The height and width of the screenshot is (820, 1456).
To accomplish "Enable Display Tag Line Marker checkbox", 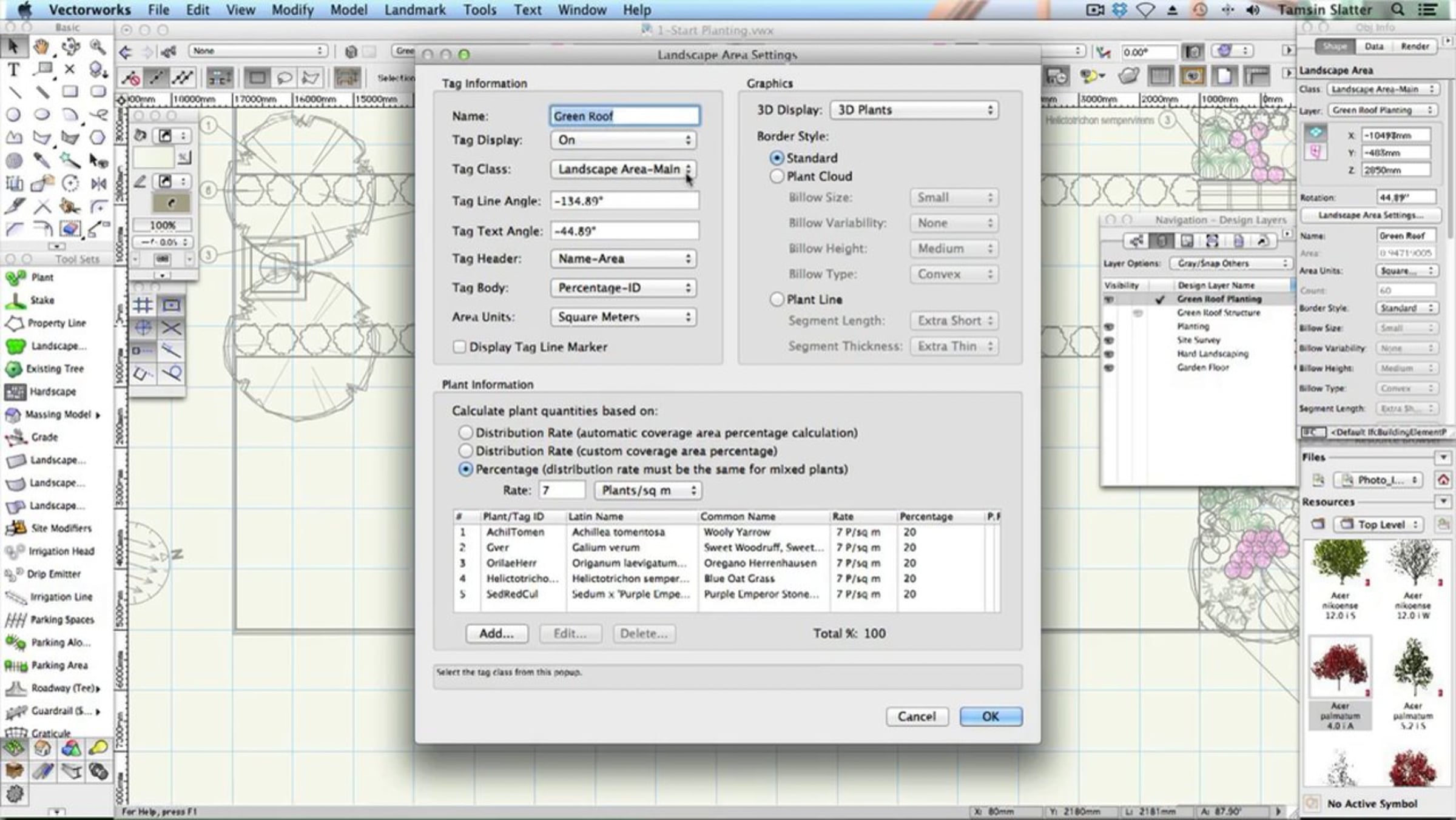I will (459, 347).
